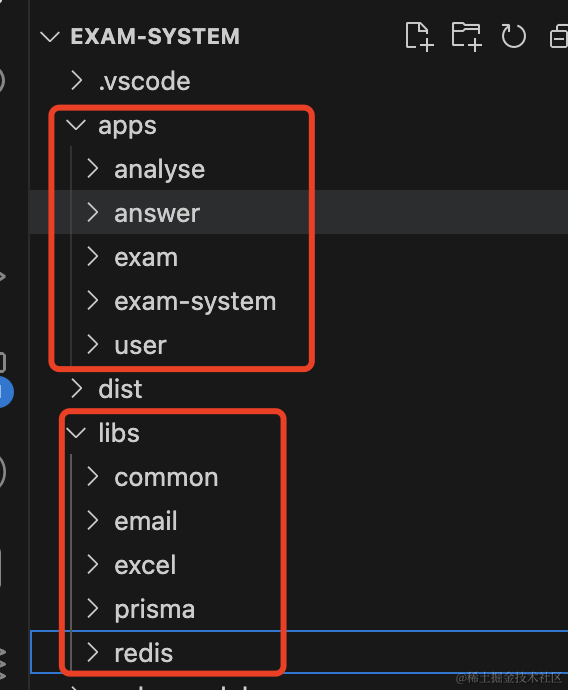Screen dimensions: 568x690
Task: Select the prisma folder
Action: pyautogui.click(x=154, y=609)
